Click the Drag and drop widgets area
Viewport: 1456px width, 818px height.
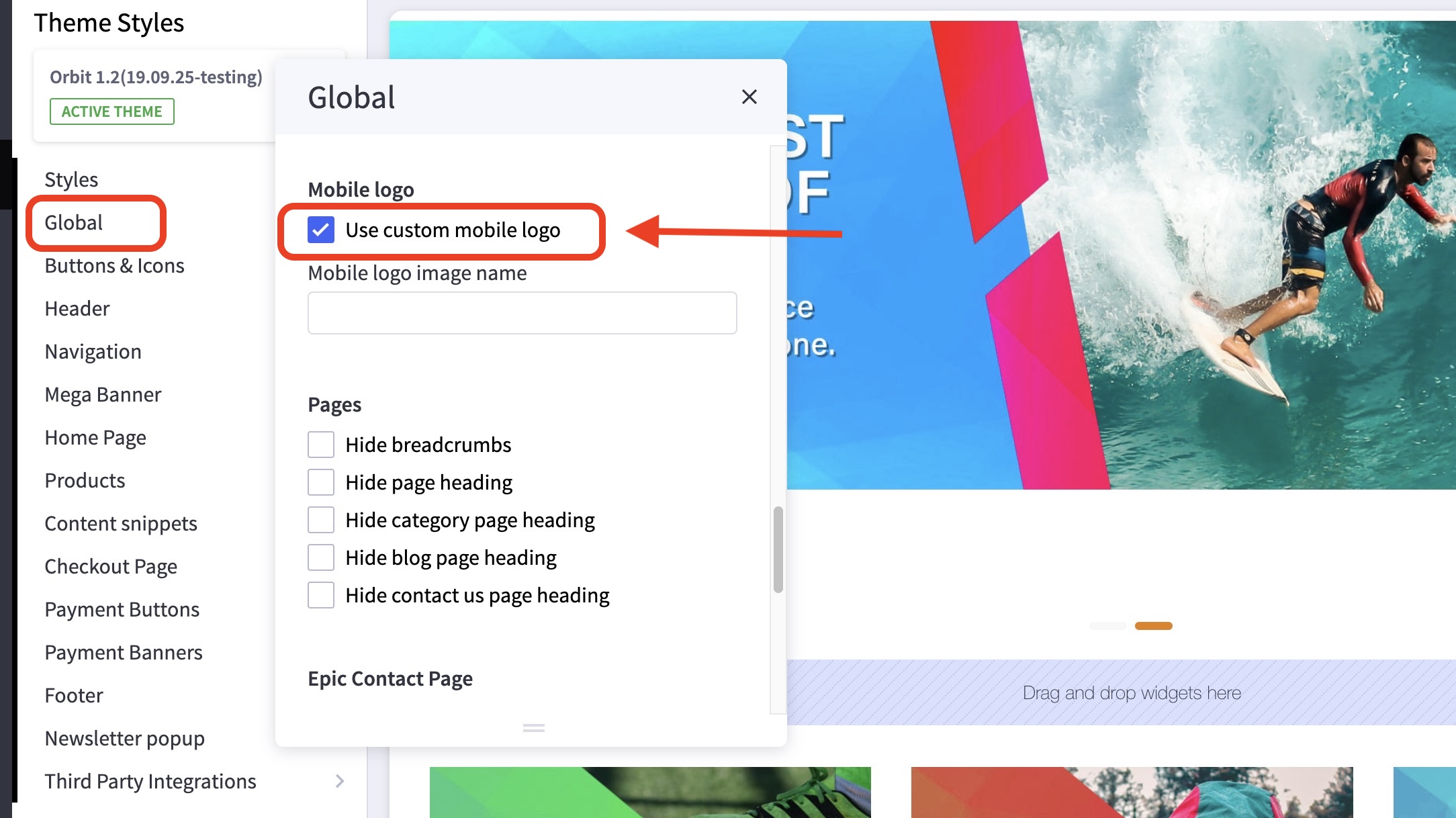pos(1131,692)
